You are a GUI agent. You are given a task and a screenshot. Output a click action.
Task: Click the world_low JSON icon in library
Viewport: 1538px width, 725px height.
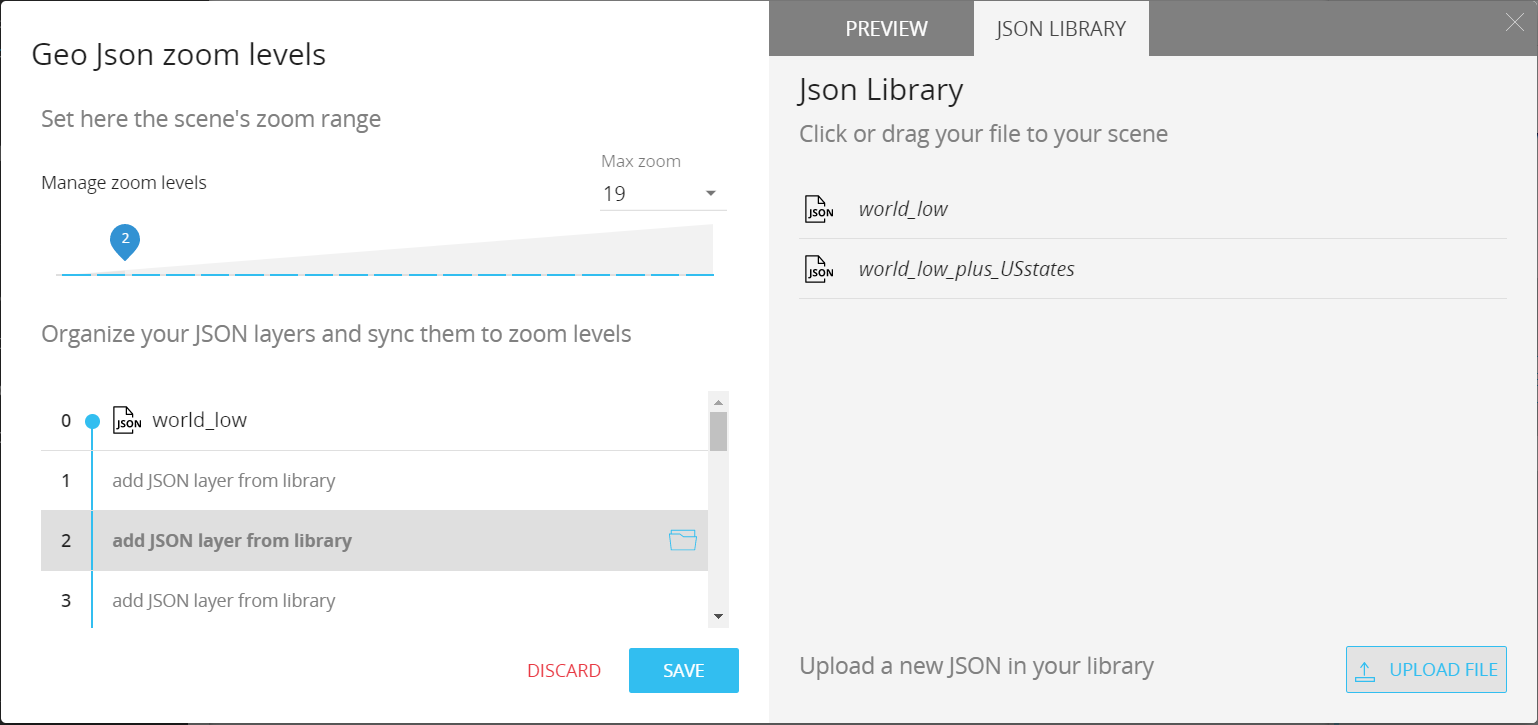point(819,209)
